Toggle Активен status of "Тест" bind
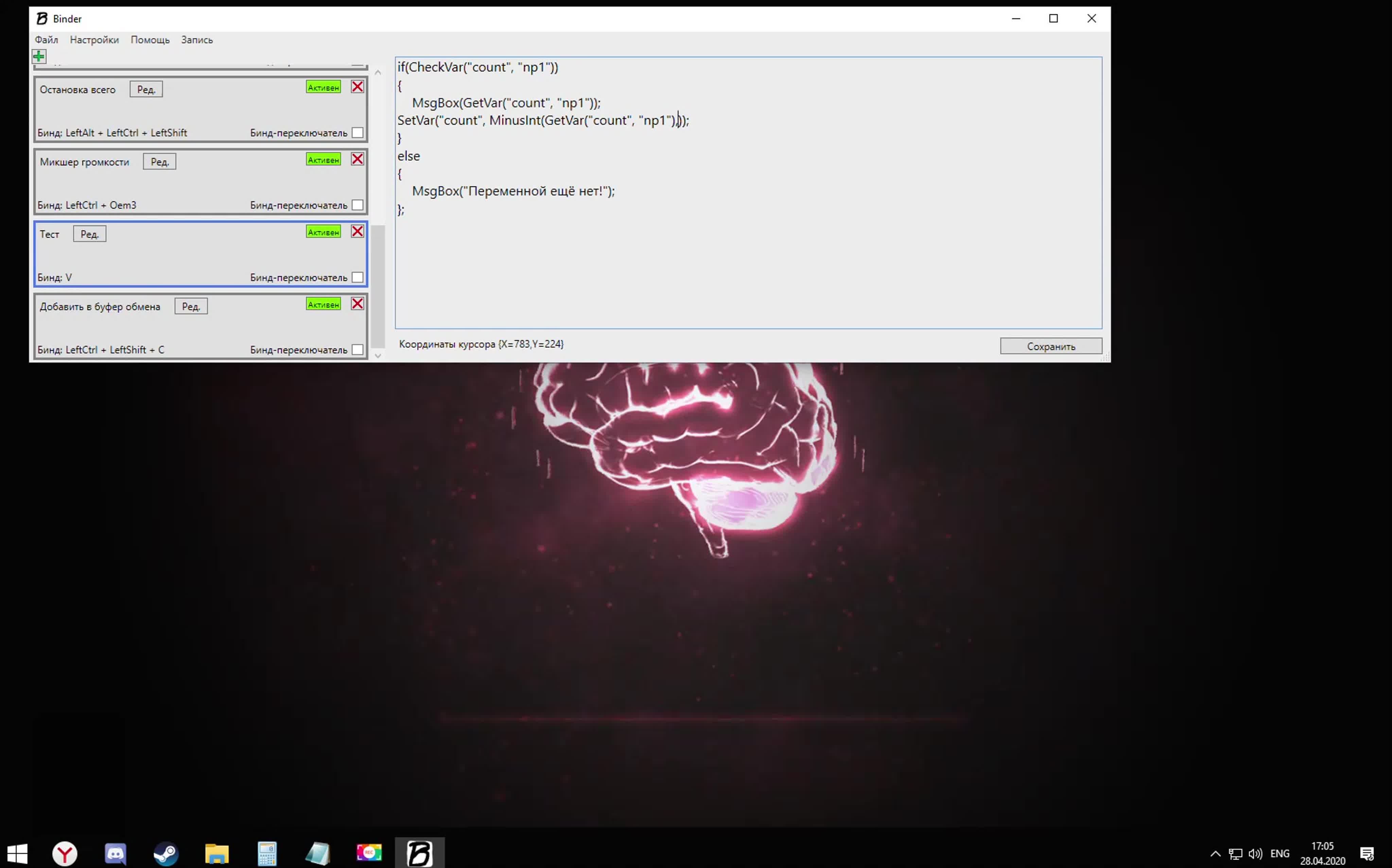The height and width of the screenshot is (868, 1392). point(323,232)
